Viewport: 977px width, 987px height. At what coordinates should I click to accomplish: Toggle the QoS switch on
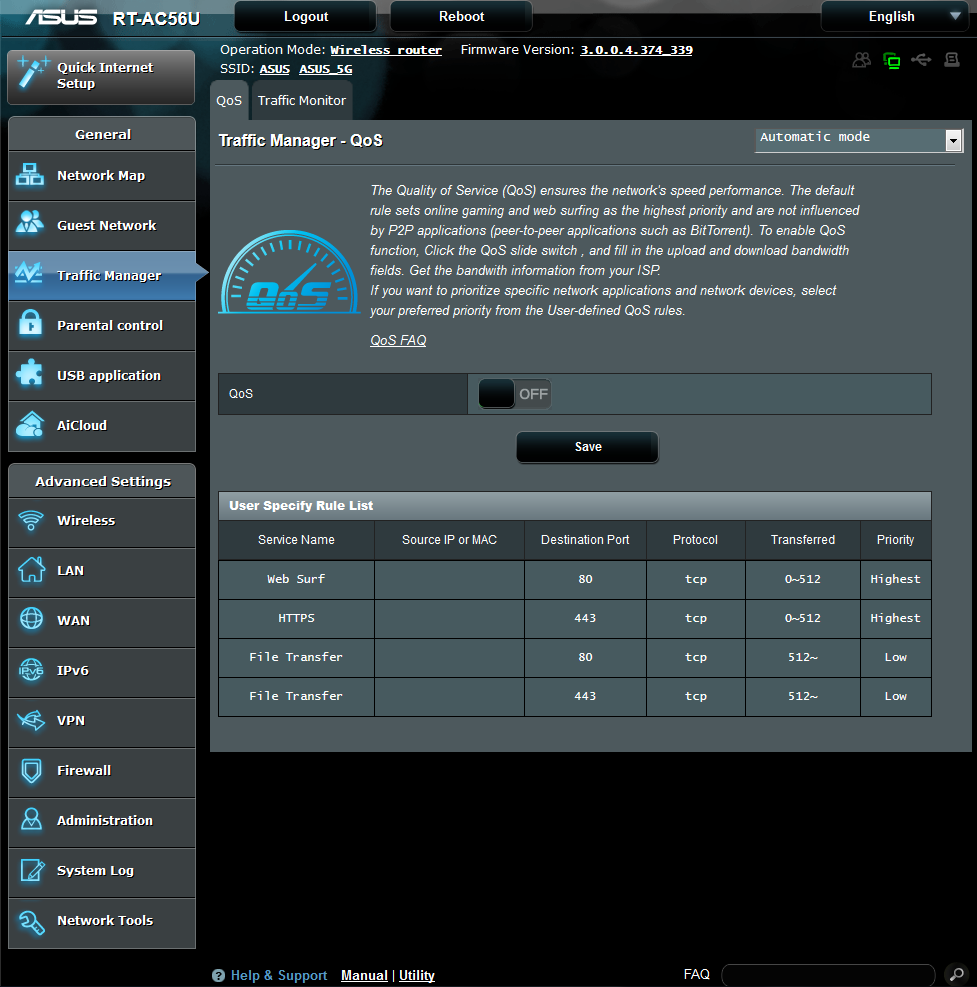tap(514, 394)
